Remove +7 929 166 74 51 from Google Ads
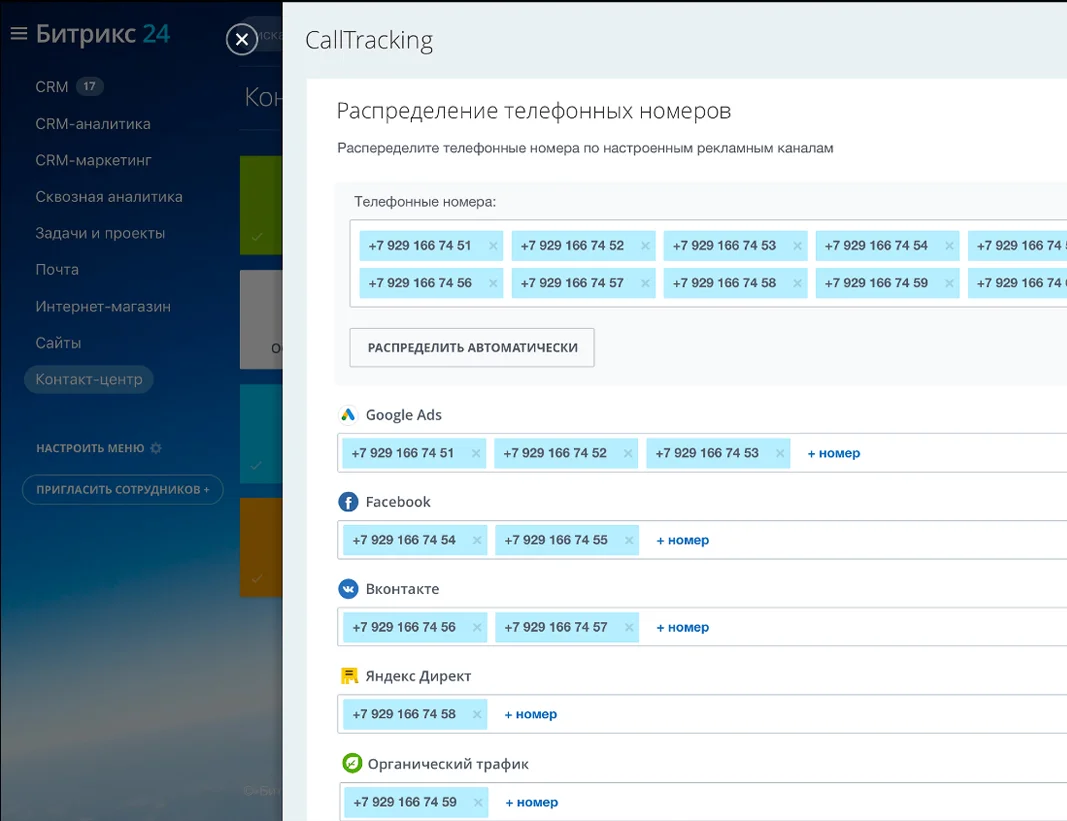The height and width of the screenshot is (821, 1067). coord(476,454)
